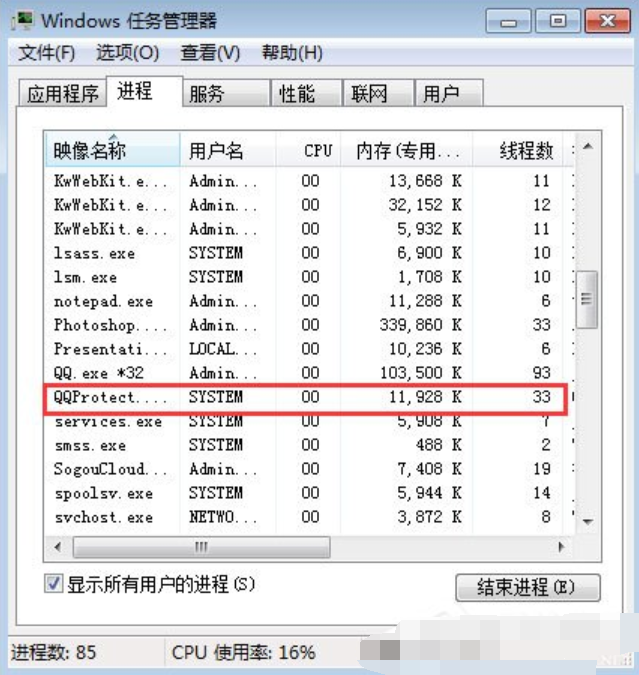Switch to the 联网 tab
The height and width of the screenshot is (675, 639).
[369, 94]
